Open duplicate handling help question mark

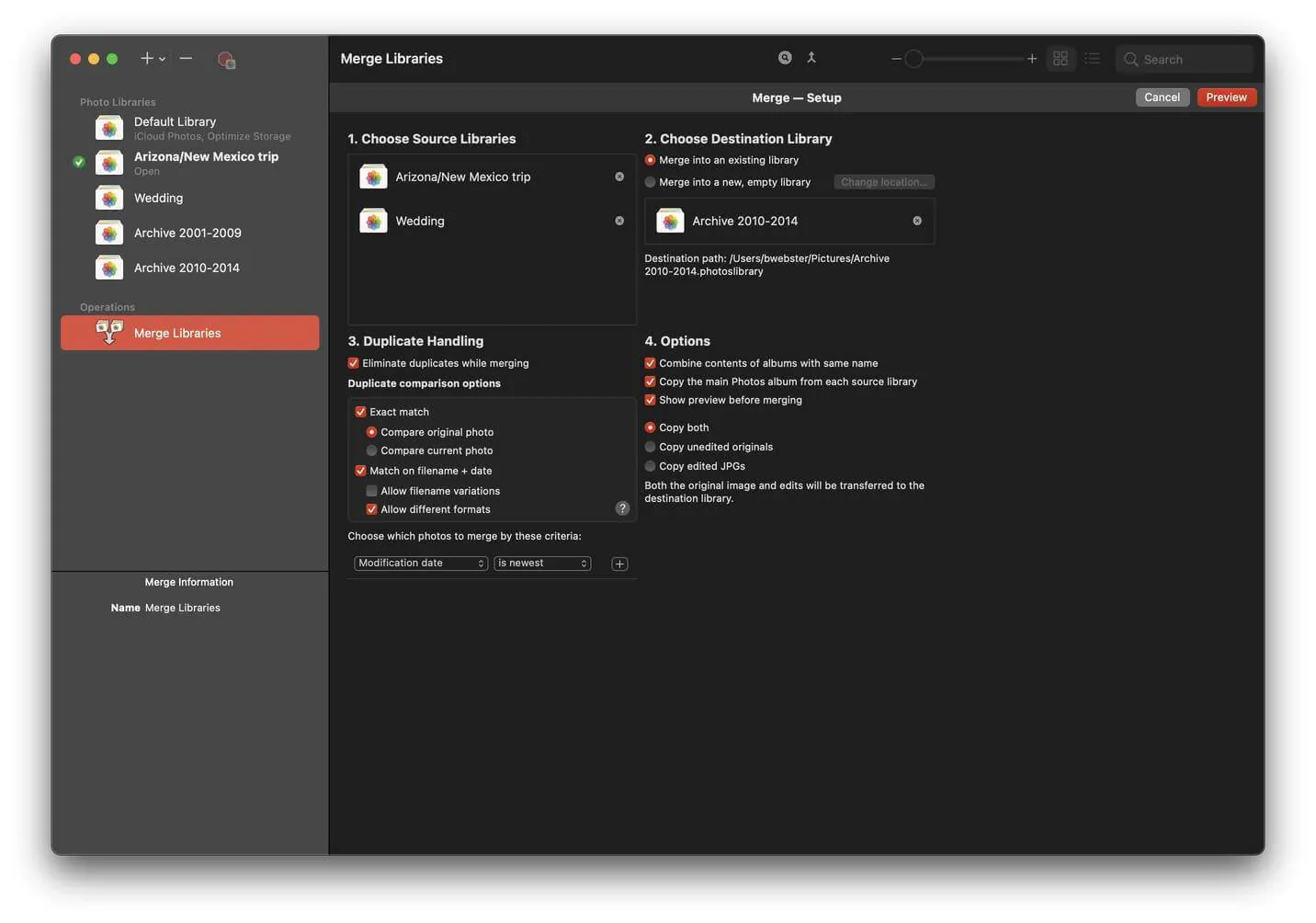[x=622, y=508]
